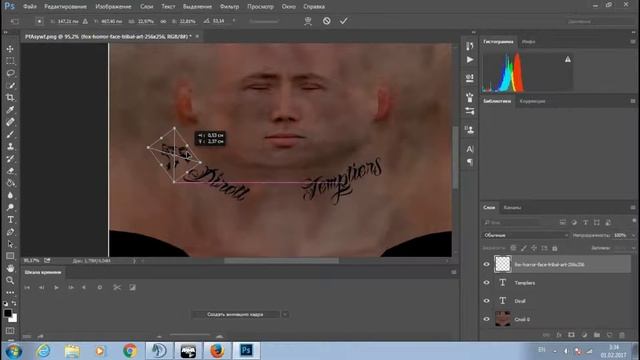Select the Move tool
The width and height of the screenshot is (640, 360).
(10, 49)
